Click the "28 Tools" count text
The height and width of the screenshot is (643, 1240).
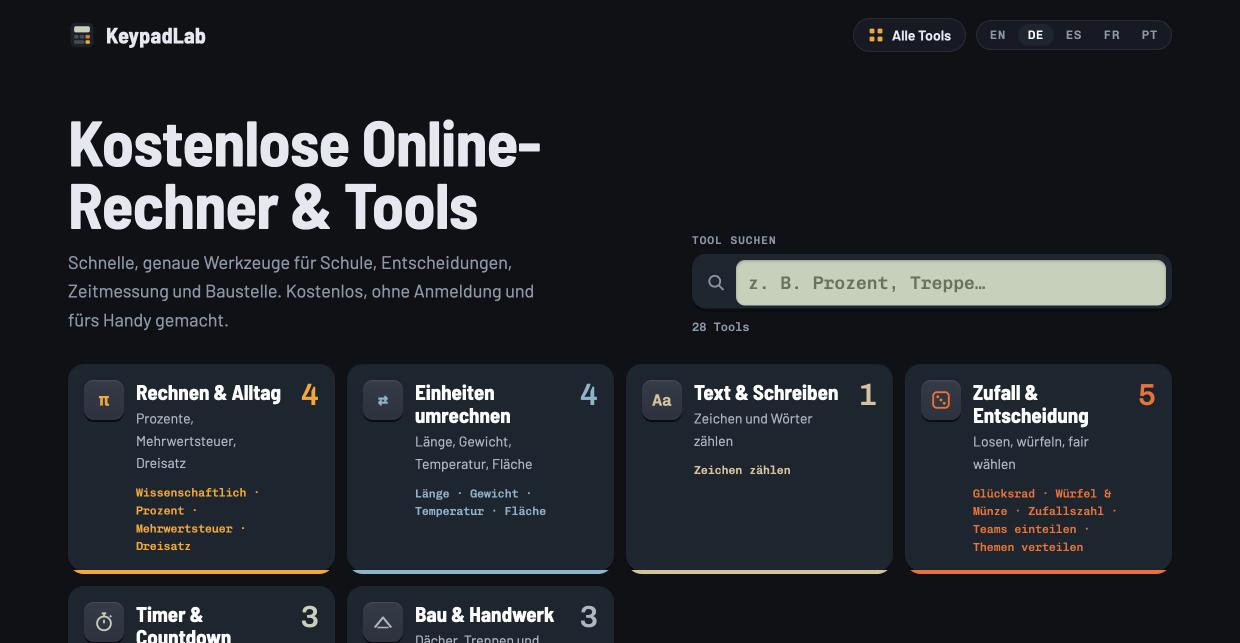(720, 327)
